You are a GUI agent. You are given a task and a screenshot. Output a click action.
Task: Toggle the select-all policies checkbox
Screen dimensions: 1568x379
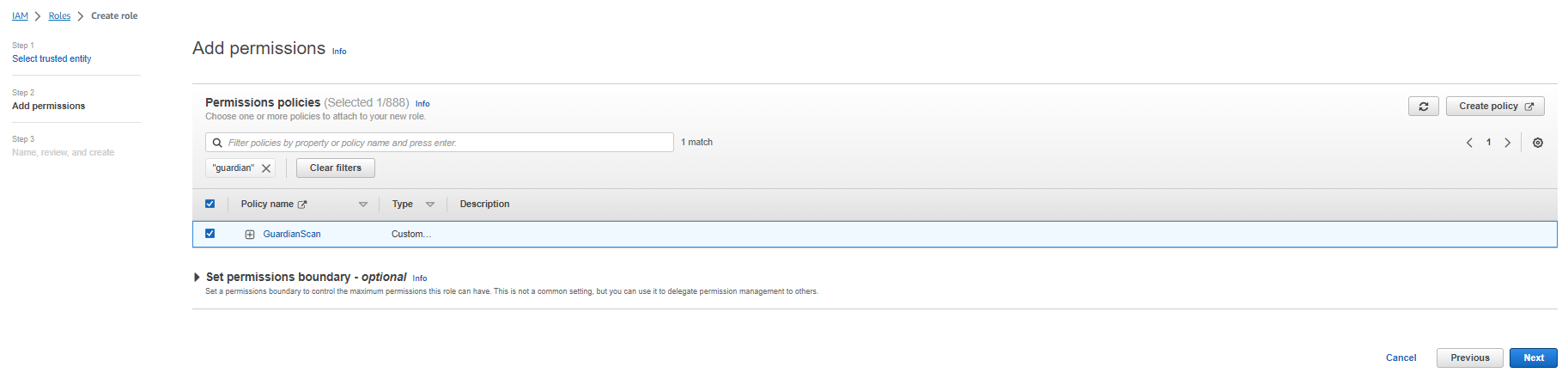(x=210, y=204)
